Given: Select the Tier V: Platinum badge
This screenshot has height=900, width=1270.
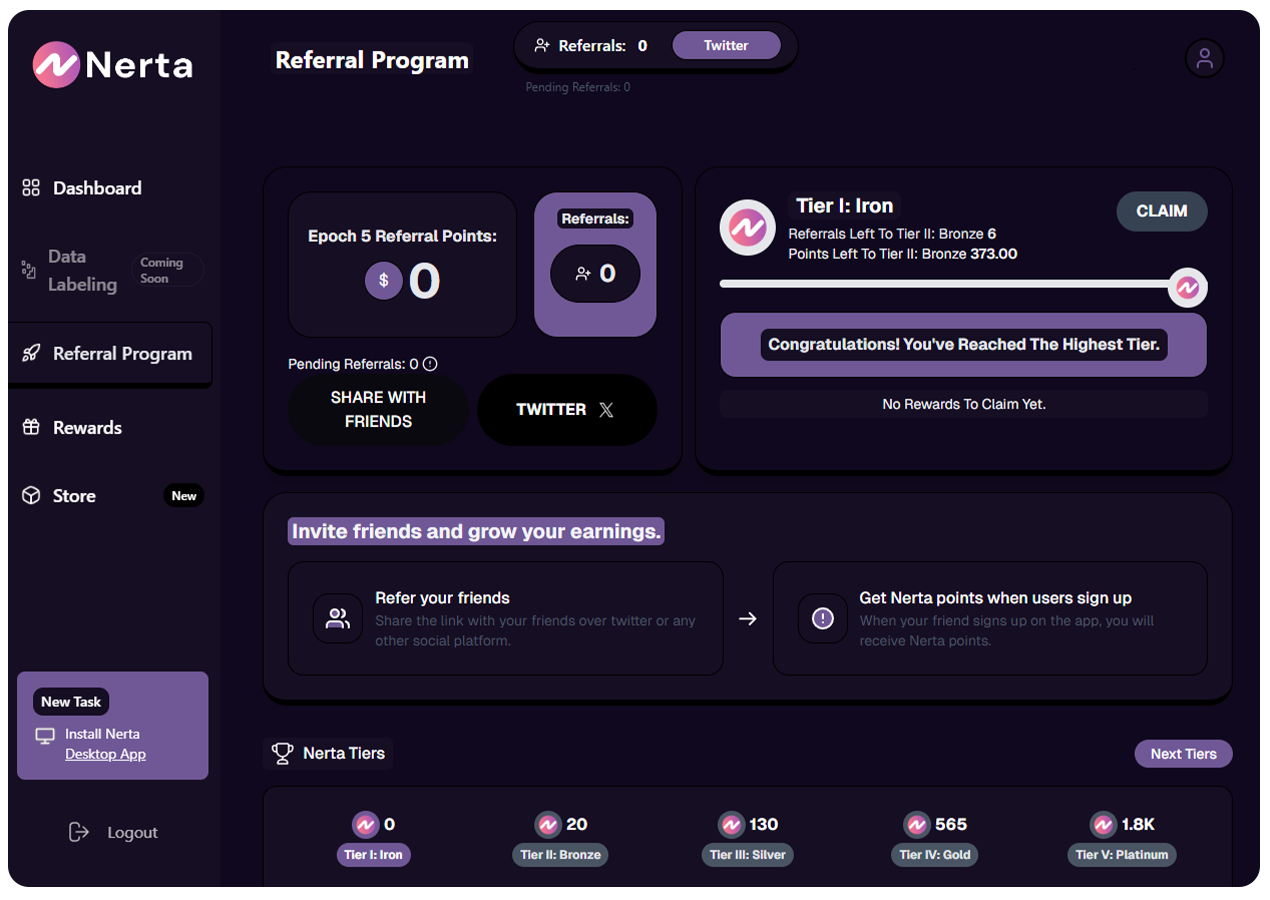Looking at the screenshot, I should pyautogui.click(x=1122, y=855).
